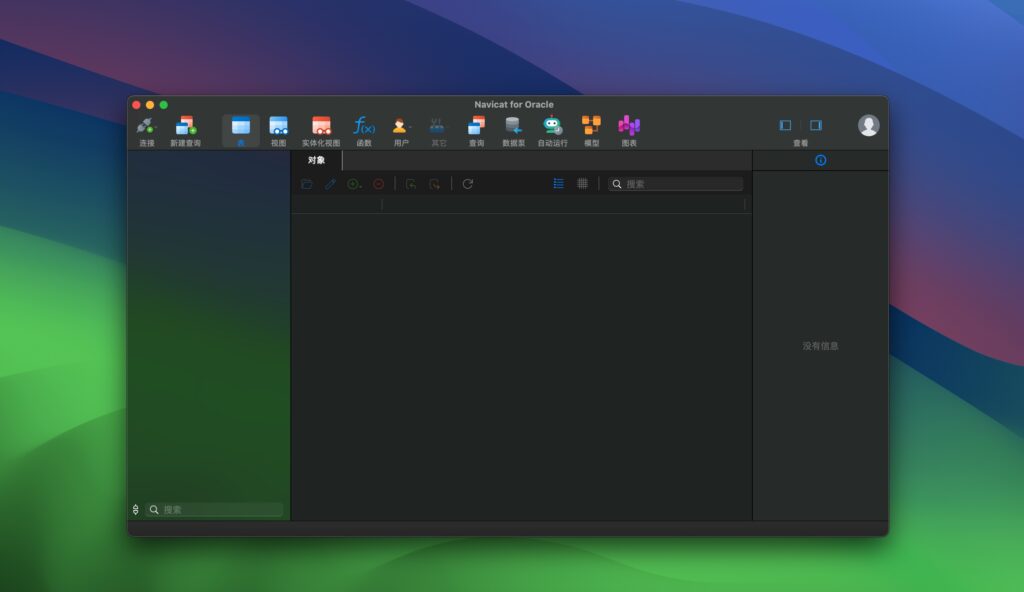
Task: Click the refresh button in object toolbar
Action: click(468, 184)
